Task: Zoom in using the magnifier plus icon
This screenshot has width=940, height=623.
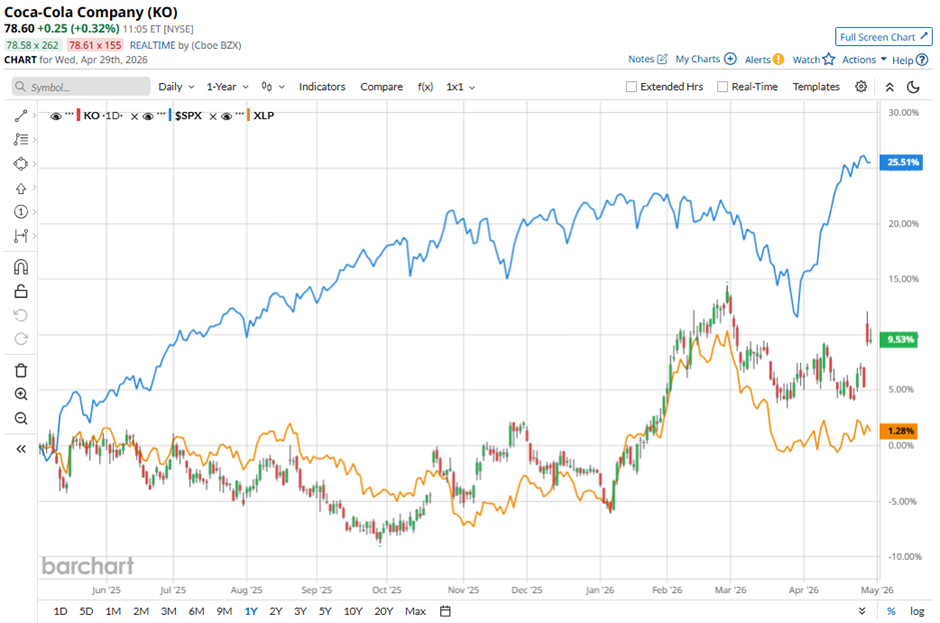Action: [x=21, y=394]
